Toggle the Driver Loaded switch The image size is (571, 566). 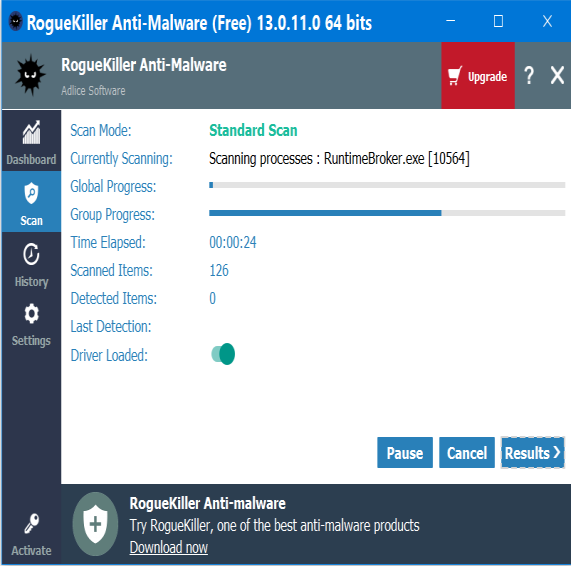coord(223,354)
